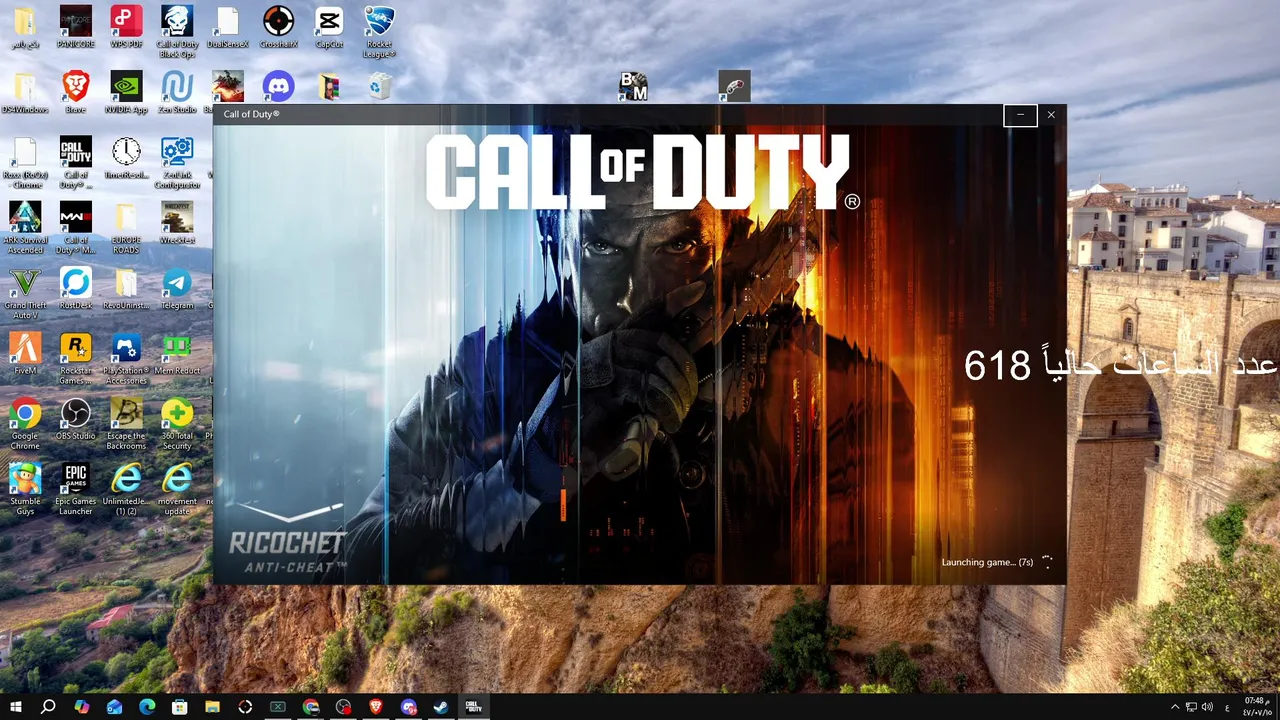Open the ZenLink Configurator desktop icon
This screenshot has width=1280, height=720.
(177, 162)
